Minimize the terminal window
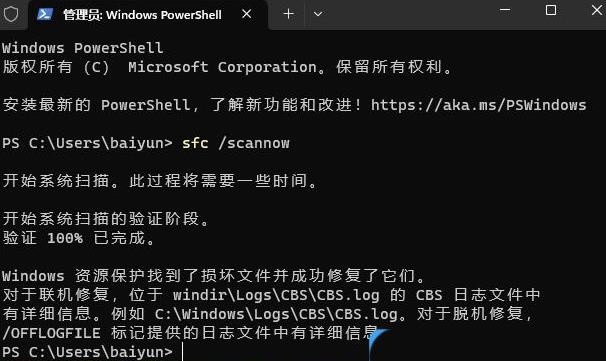The image size is (606, 361). pos(505,10)
